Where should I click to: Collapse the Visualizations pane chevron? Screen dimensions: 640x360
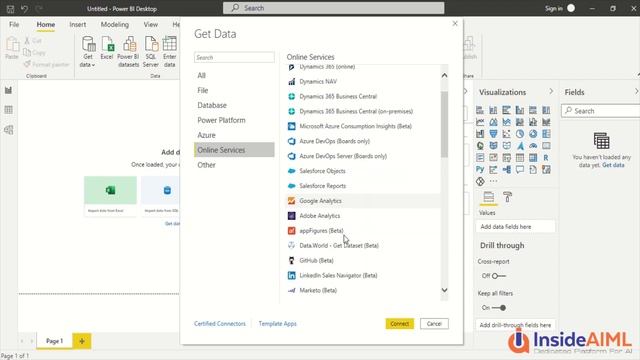coord(551,91)
